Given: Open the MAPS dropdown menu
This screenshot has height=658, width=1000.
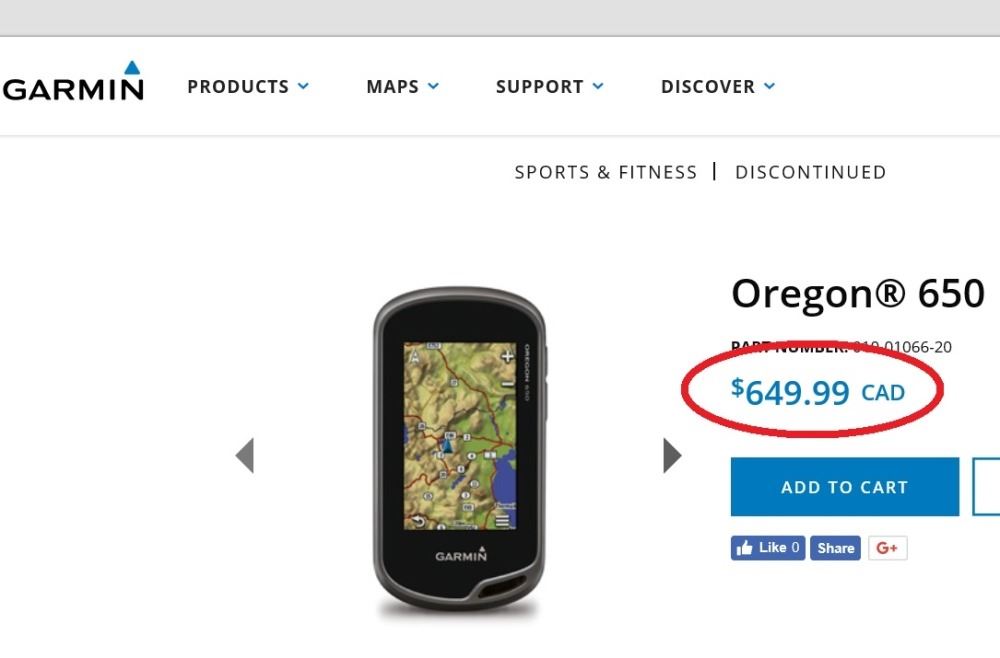Looking at the screenshot, I should [x=402, y=87].
